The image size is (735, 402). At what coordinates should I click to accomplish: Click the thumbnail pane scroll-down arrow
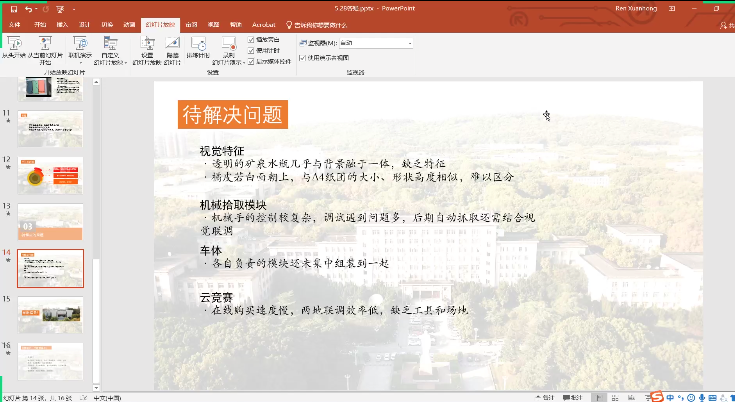(x=96, y=387)
